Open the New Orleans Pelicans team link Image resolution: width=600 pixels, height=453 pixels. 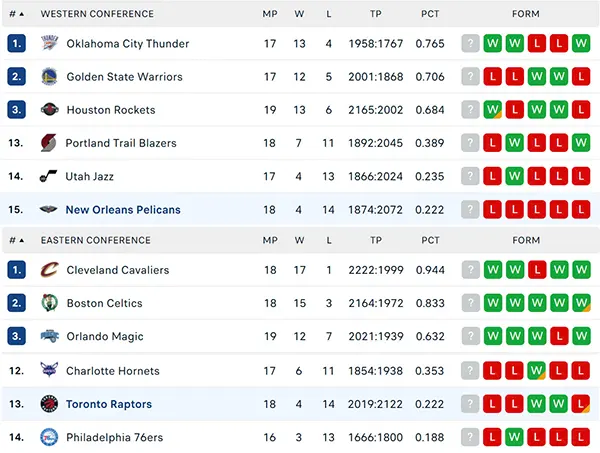click(123, 210)
